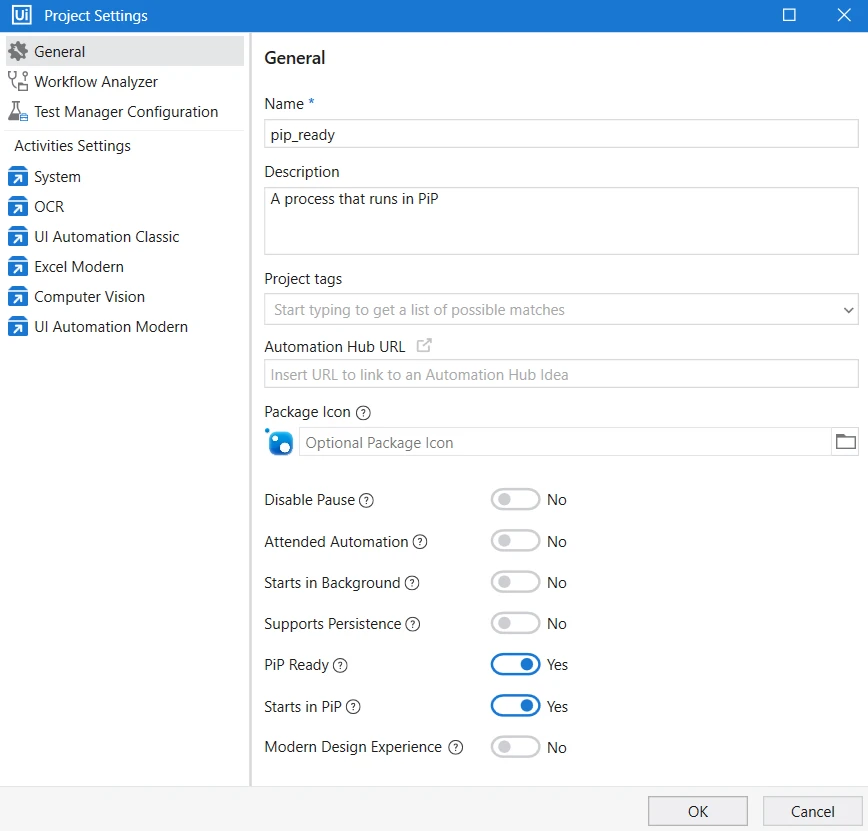
Task: Select UI Automation Classic settings
Action: (x=125, y=236)
